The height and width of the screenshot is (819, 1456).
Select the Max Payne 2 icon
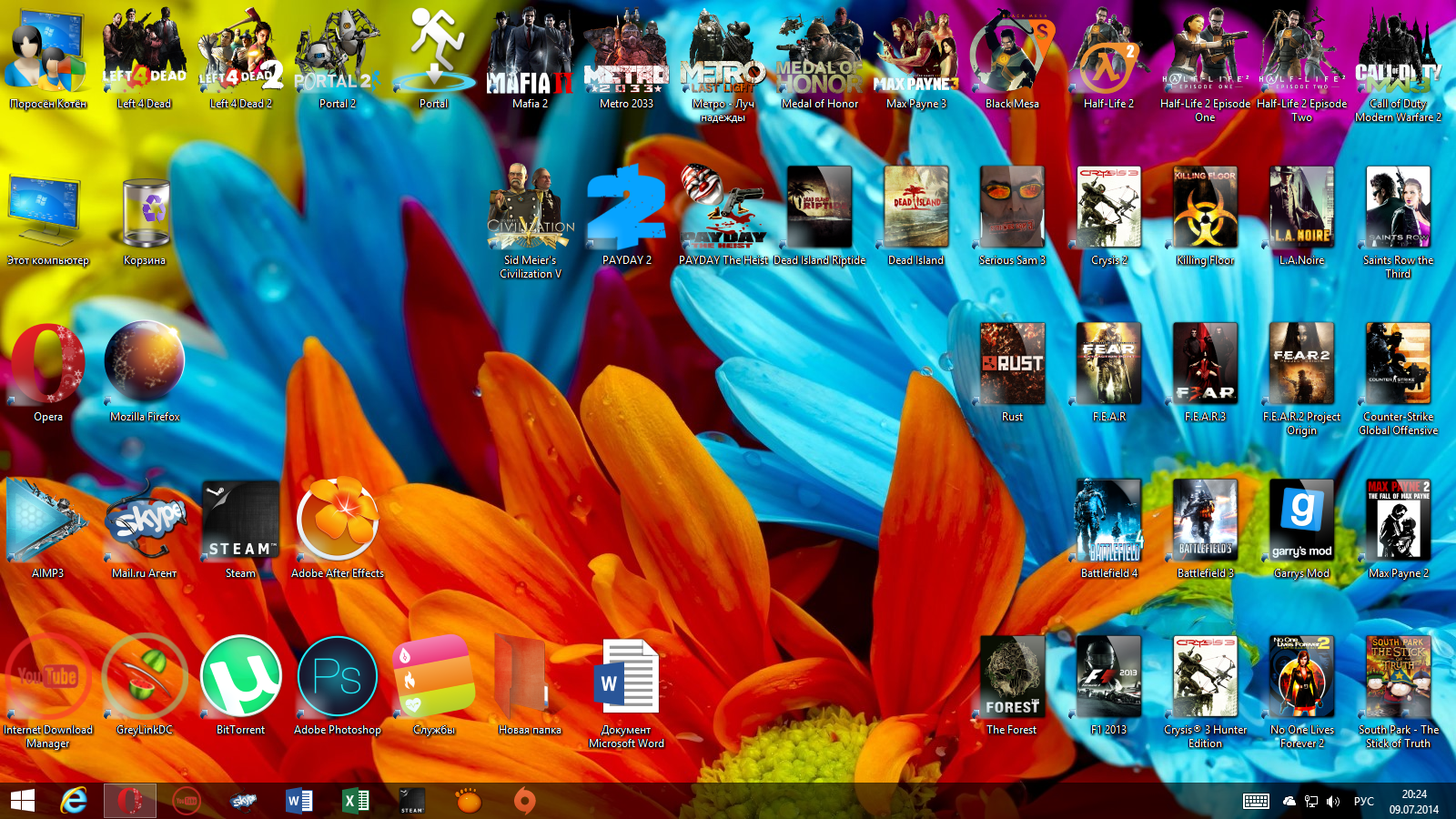[1399, 521]
